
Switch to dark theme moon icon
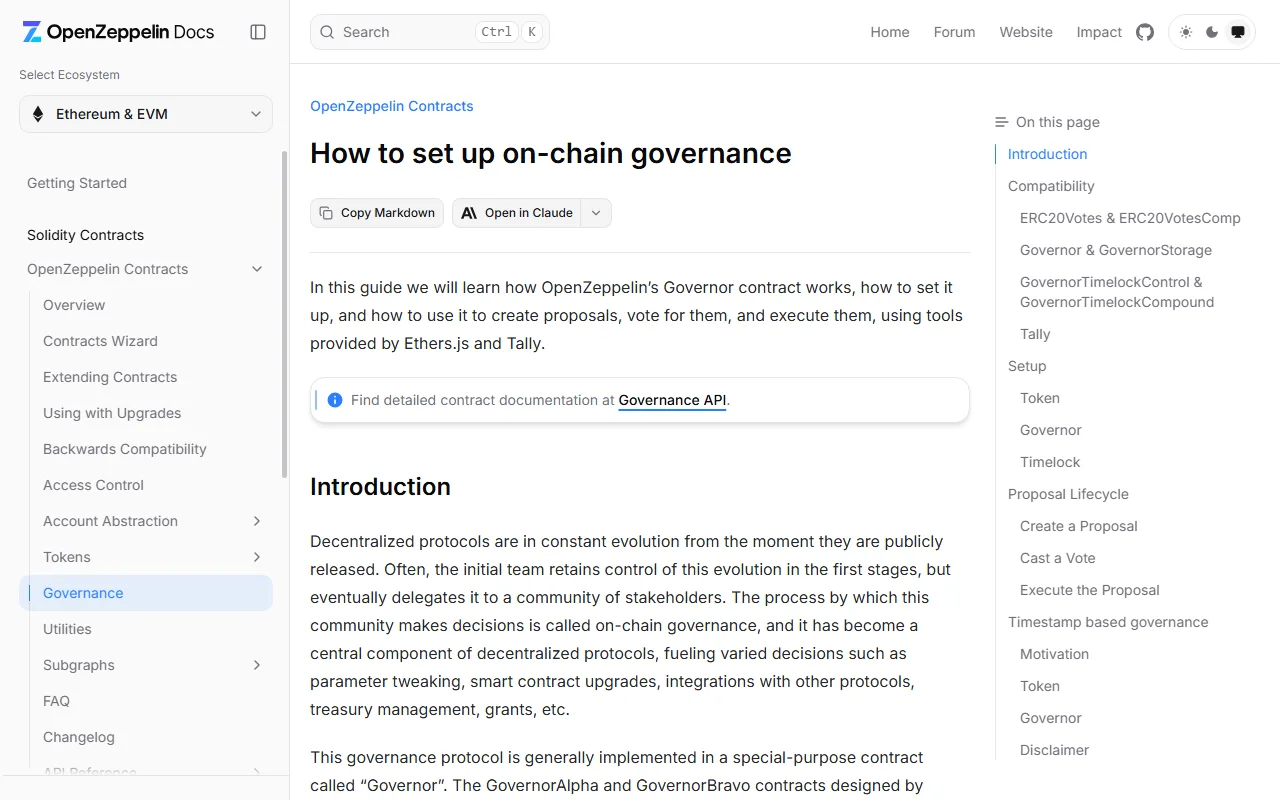click(x=1212, y=32)
